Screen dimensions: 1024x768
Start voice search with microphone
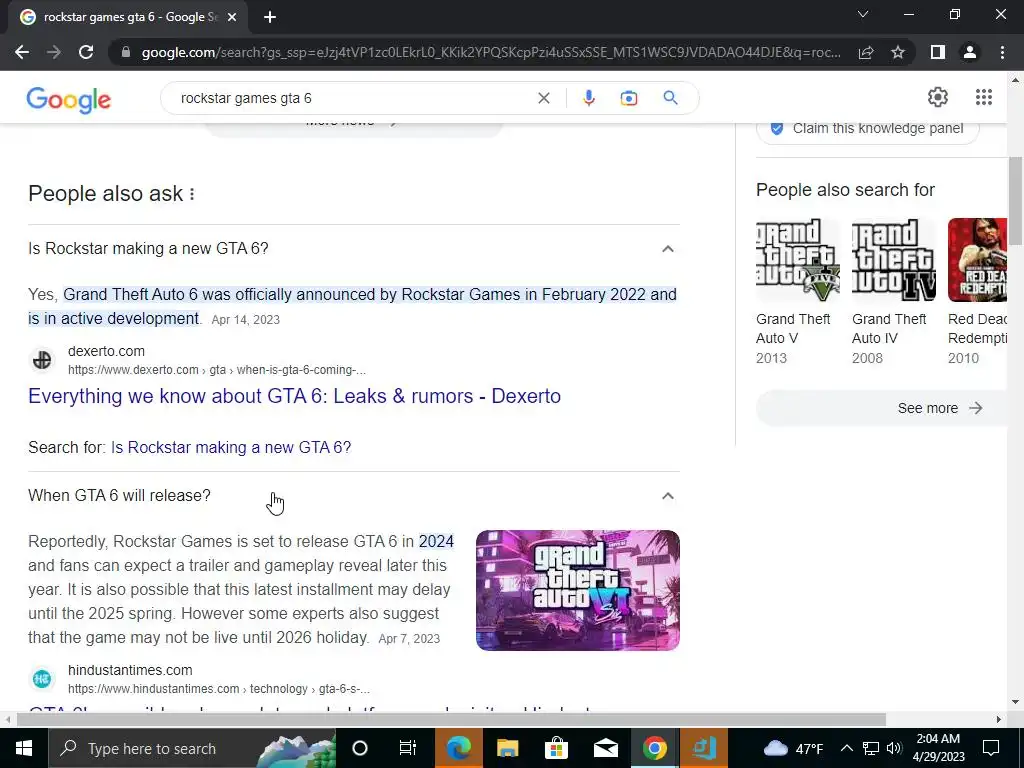588,98
